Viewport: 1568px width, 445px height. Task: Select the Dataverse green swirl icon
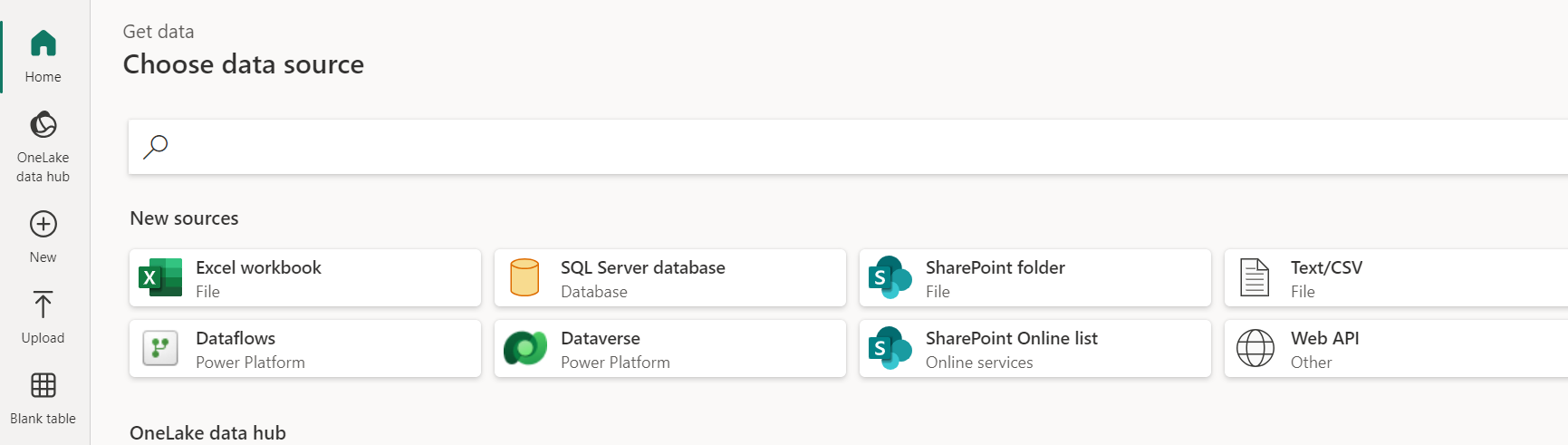click(x=525, y=348)
